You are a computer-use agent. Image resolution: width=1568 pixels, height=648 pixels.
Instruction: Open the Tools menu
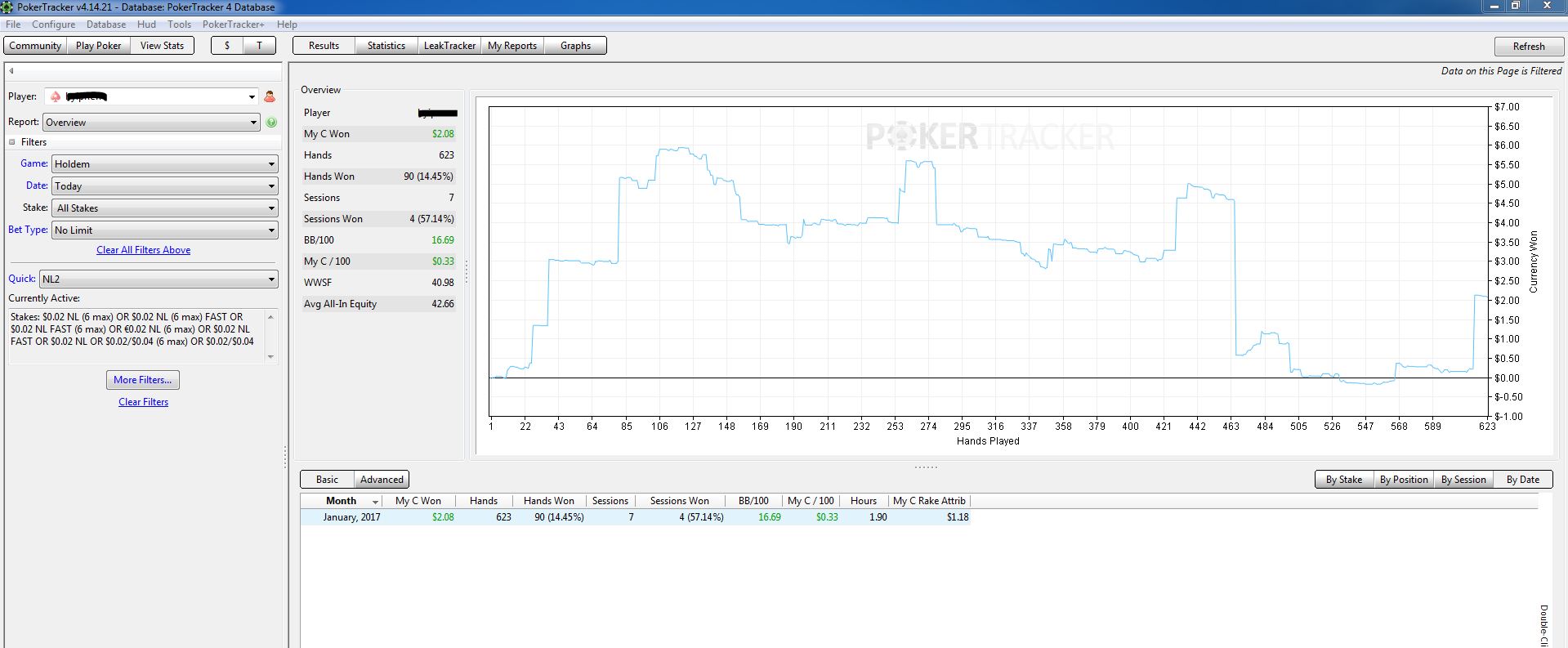pyautogui.click(x=179, y=25)
